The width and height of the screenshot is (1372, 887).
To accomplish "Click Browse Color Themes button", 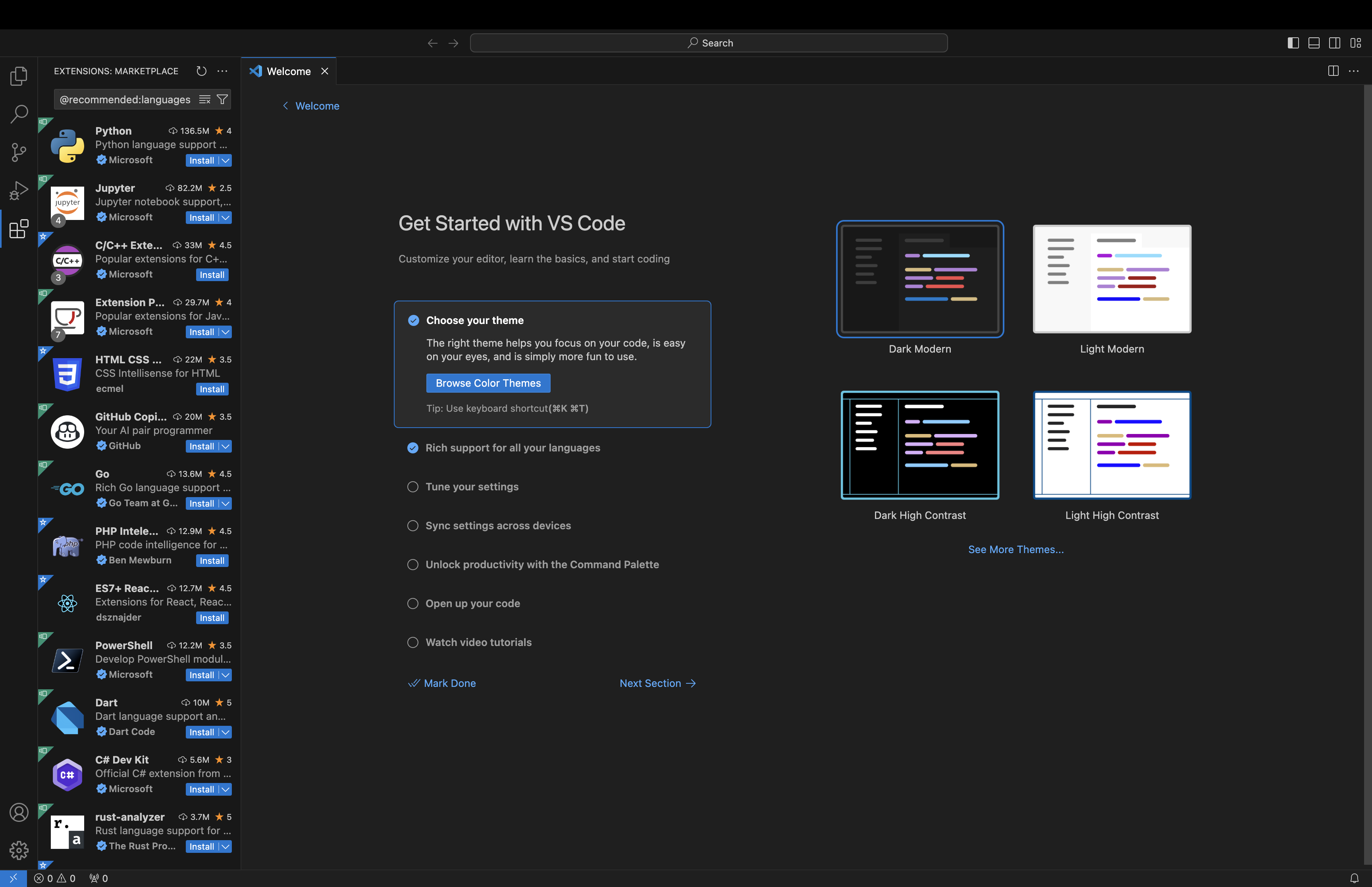I will [x=488, y=383].
